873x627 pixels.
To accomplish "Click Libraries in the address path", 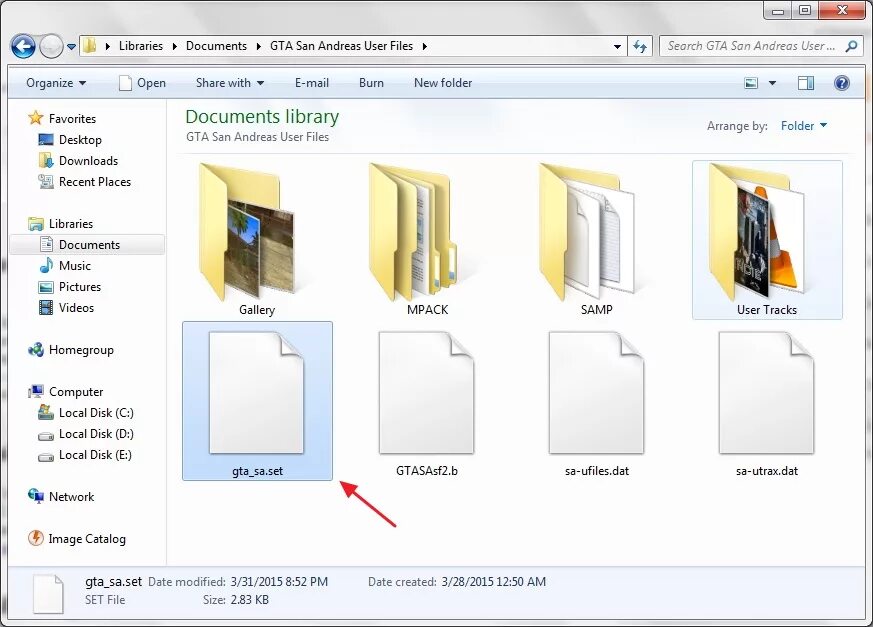I will (x=141, y=46).
